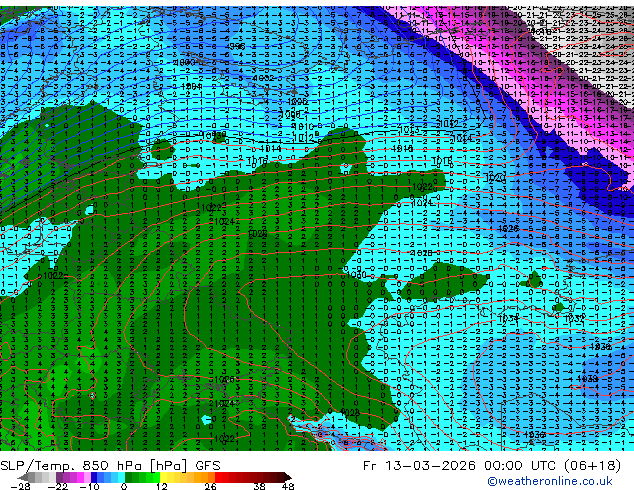Screen dimensions: 634x490
Task: Click the '996' low pressure label
Action: click(x=235, y=47)
